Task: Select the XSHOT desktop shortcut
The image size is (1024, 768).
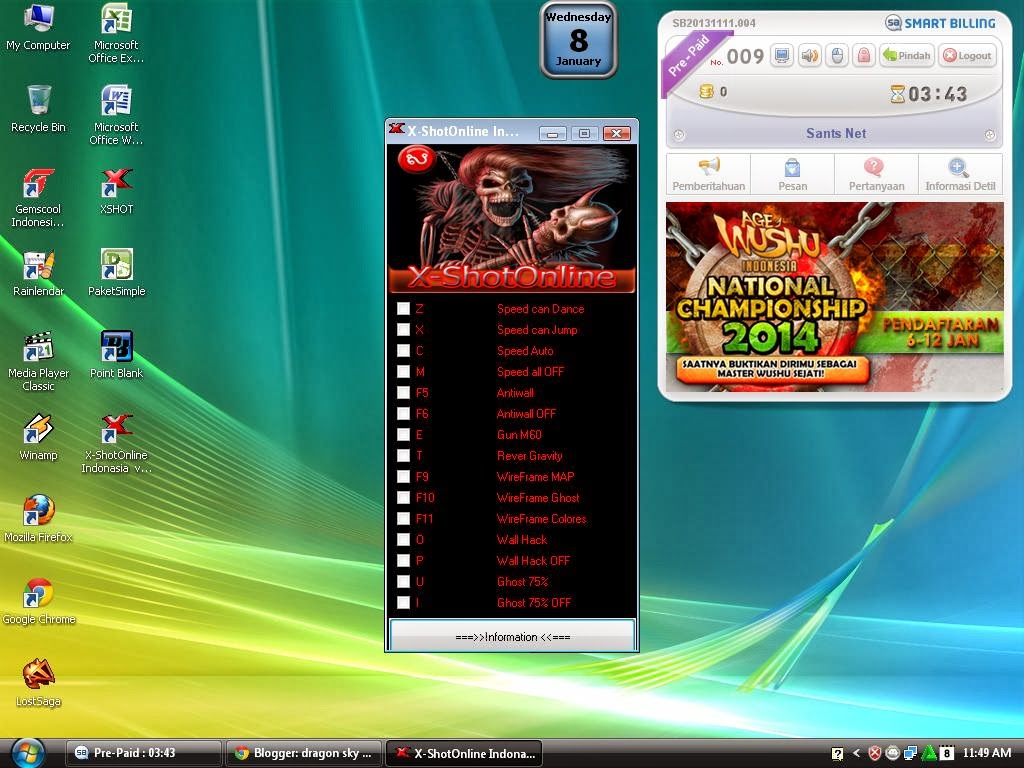Action: (116, 192)
